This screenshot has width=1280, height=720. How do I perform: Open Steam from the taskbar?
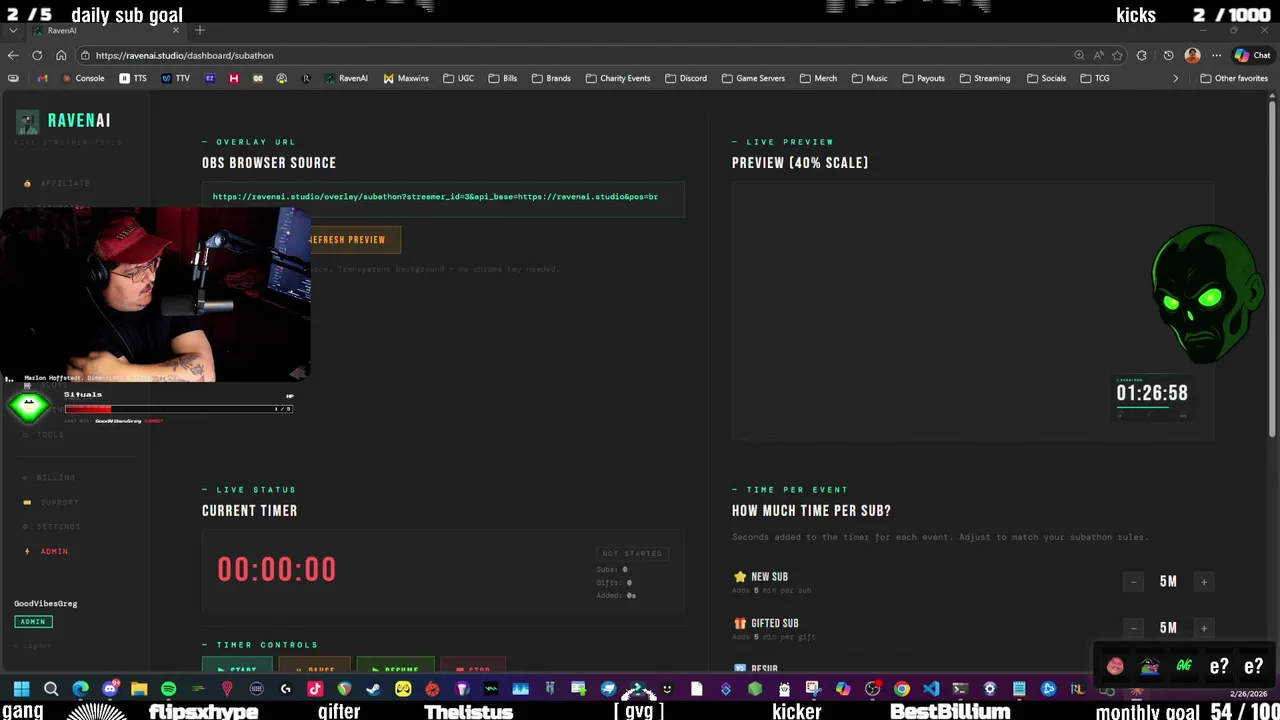tap(373, 689)
